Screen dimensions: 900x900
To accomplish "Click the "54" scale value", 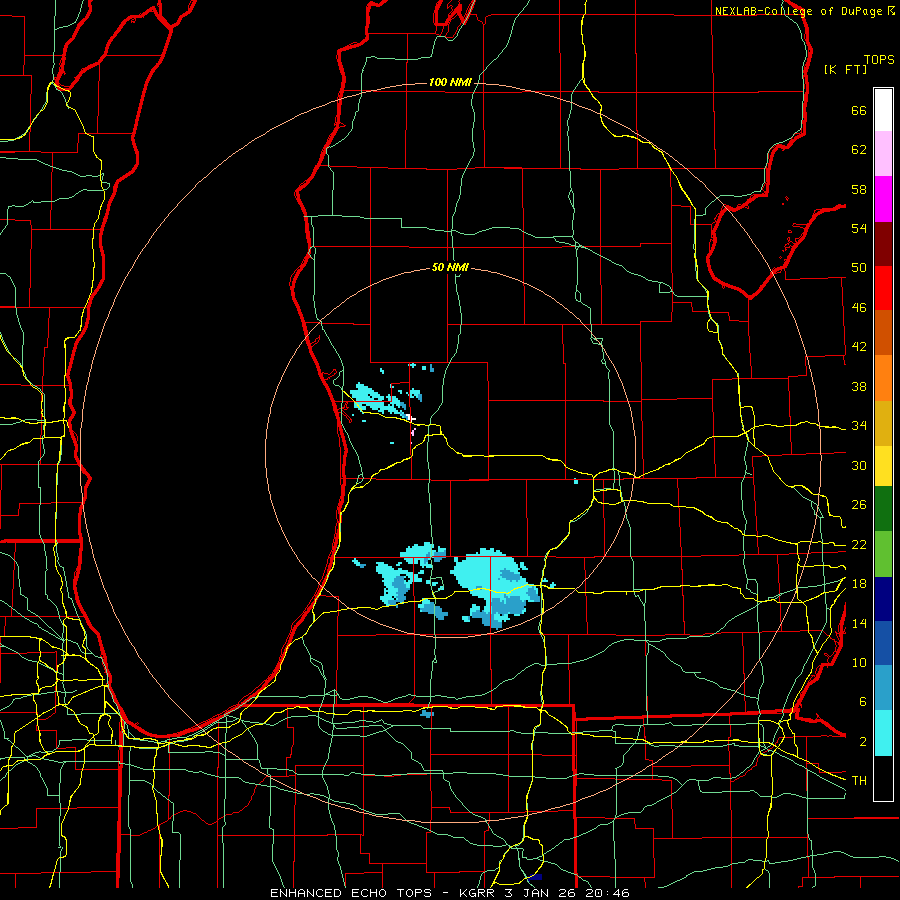I will [859, 228].
